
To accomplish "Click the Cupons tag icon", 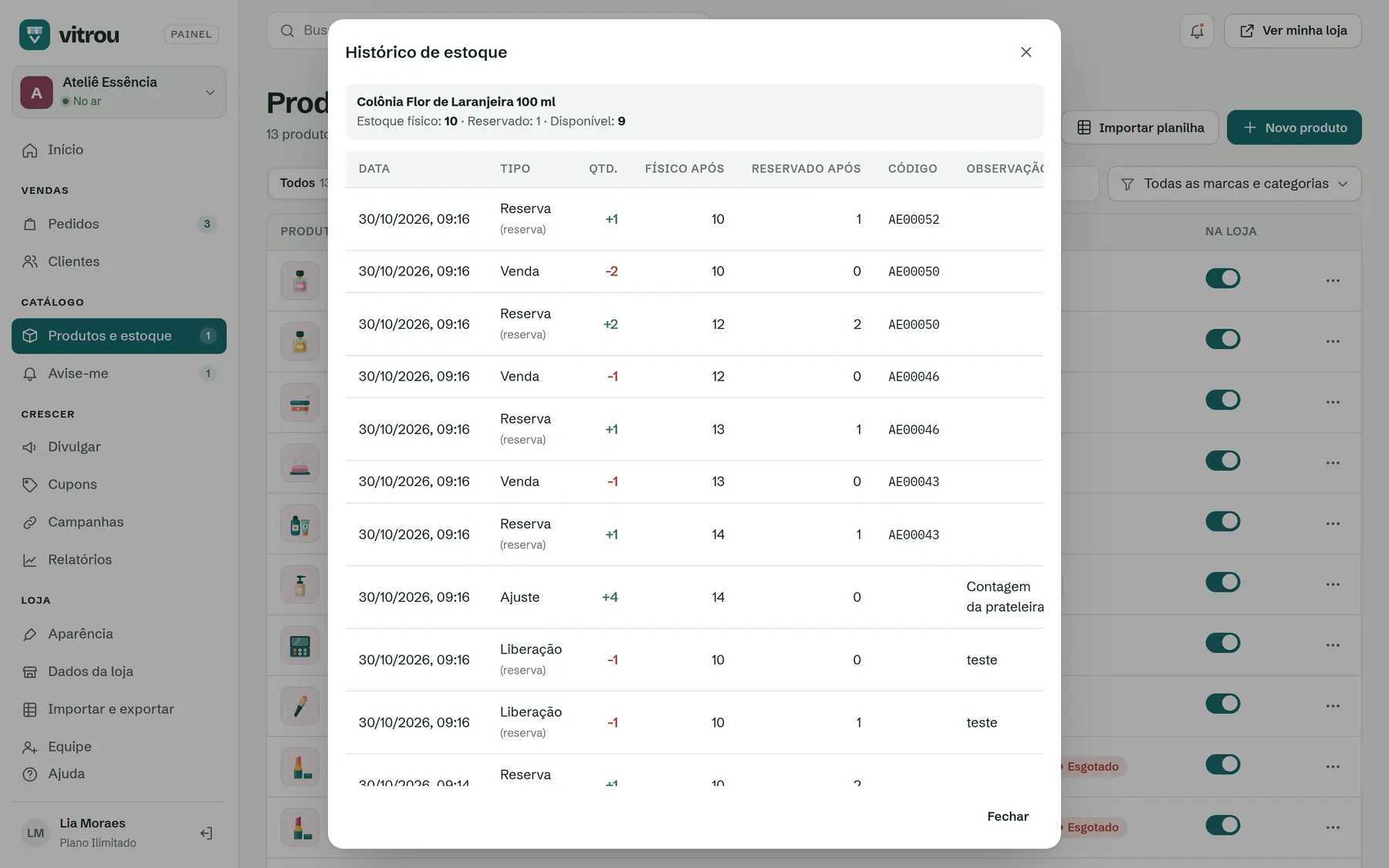I will [30, 485].
